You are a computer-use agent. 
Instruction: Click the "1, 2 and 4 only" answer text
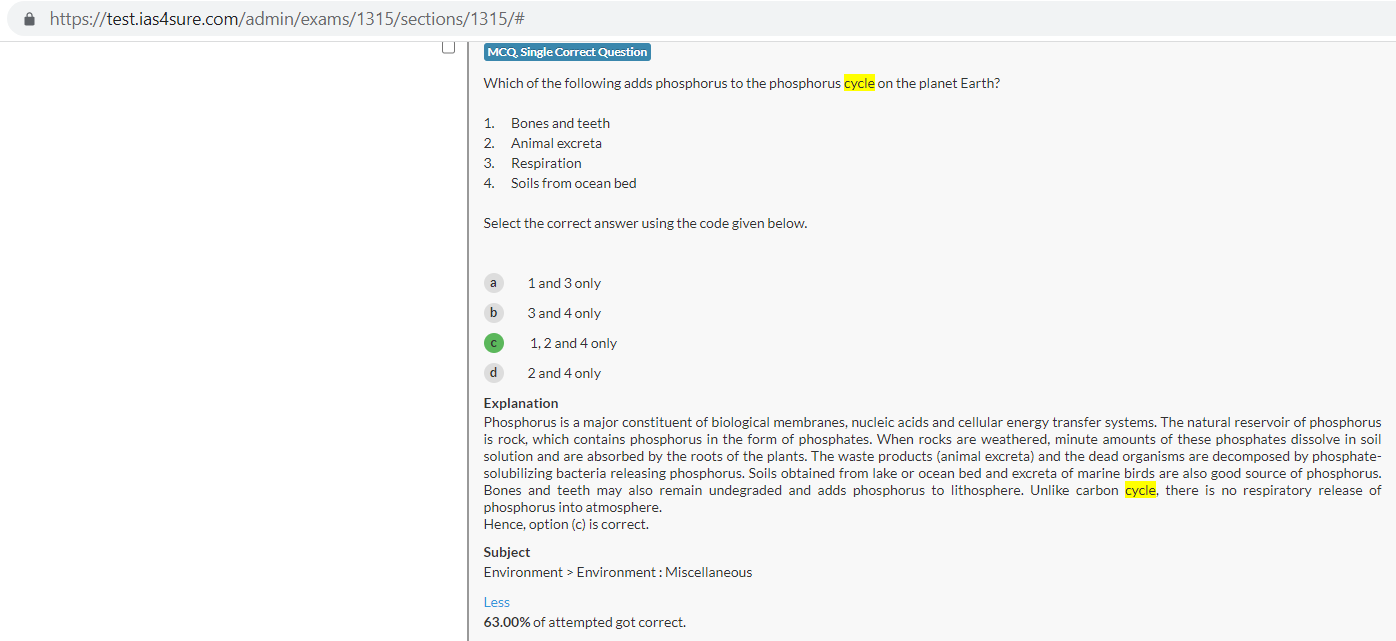coord(573,343)
